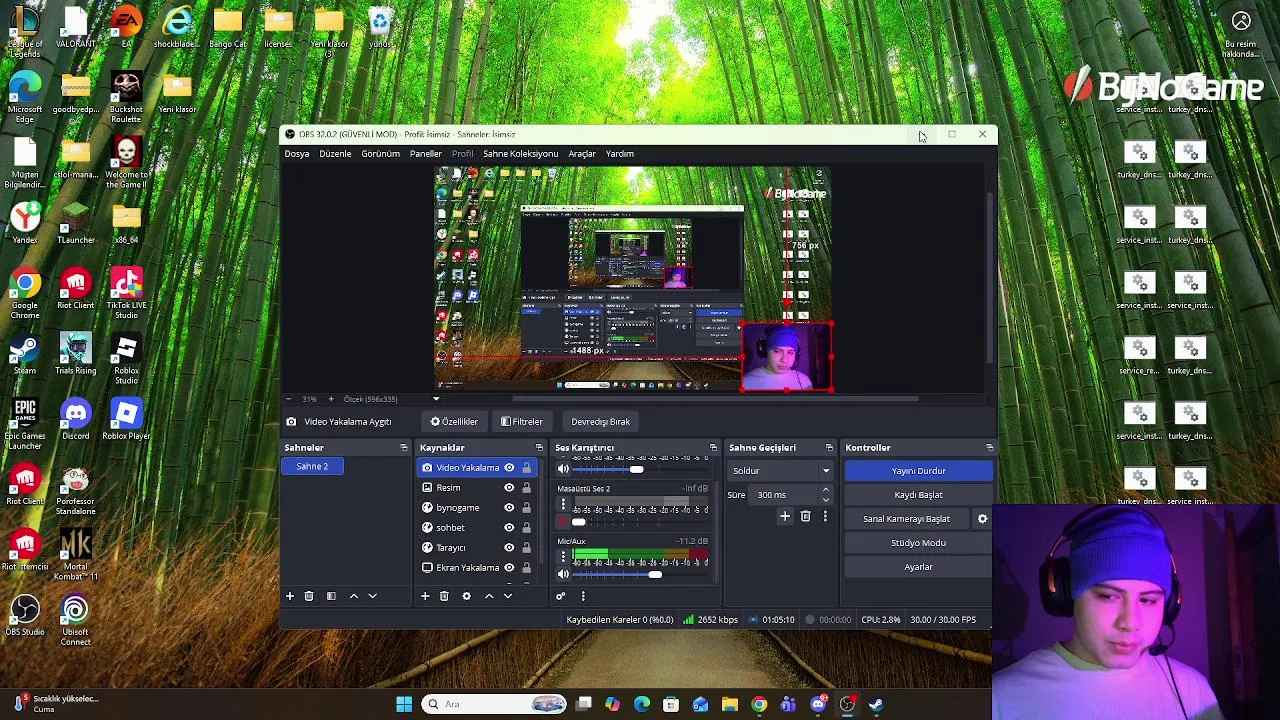Hide the Tarayıcı source
Screen dimensions: 1280x720
pyautogui.click(x=509, y=548)
